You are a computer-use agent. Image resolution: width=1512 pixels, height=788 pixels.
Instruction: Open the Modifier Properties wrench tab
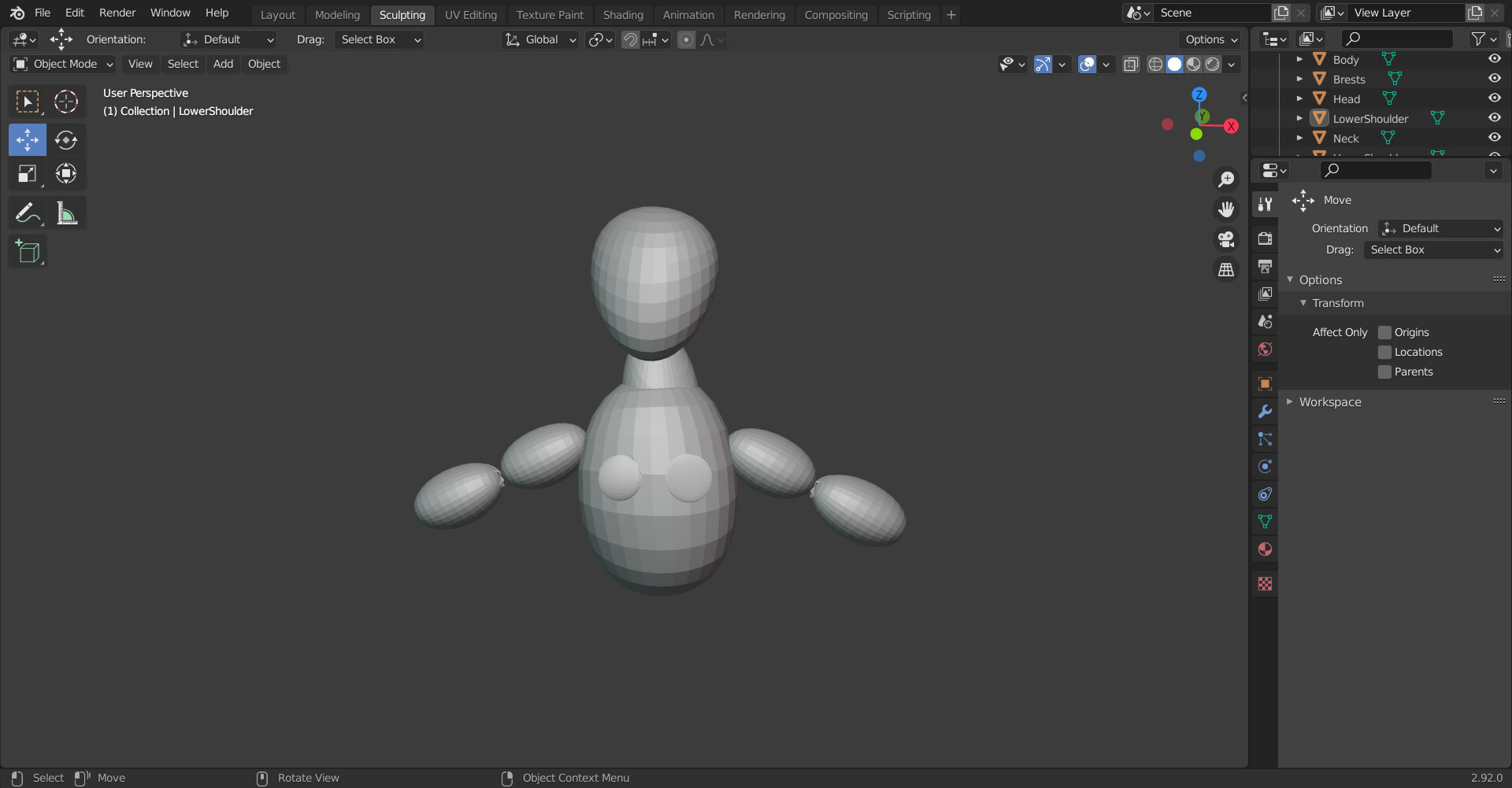pos(1265,411)
